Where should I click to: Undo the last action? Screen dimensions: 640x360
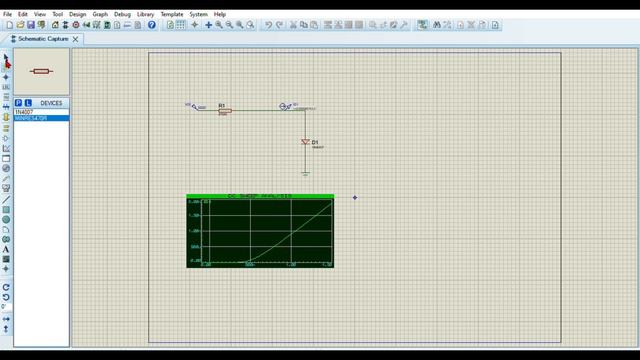point(268,25)
